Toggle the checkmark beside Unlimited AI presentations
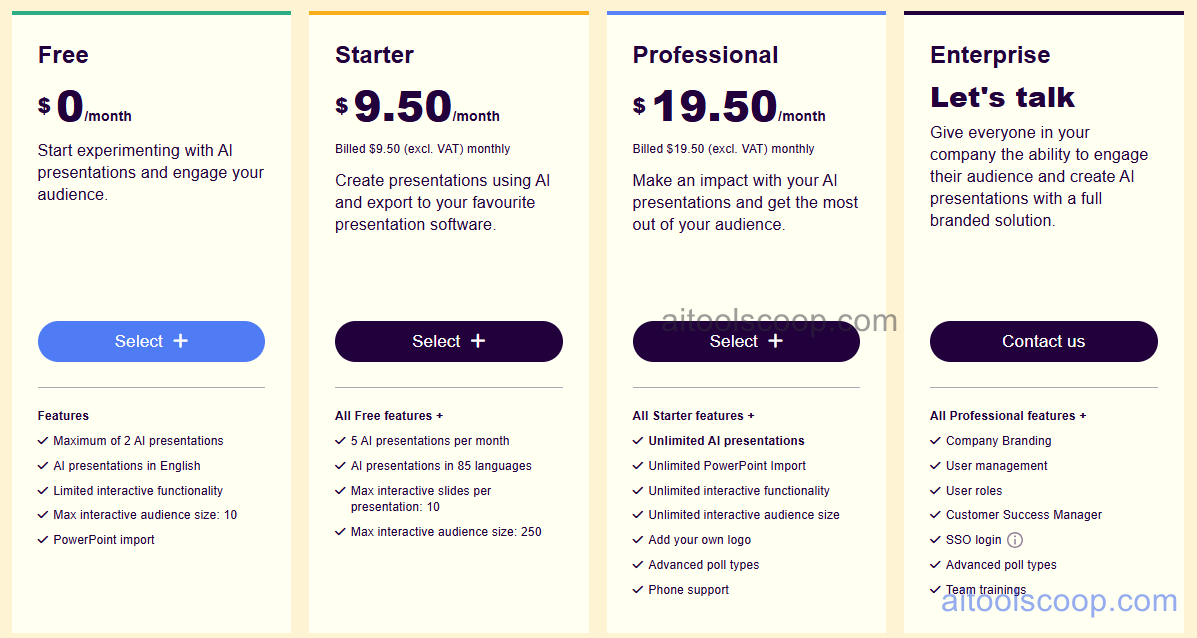 pyautogui.click(x=637, y=440)
